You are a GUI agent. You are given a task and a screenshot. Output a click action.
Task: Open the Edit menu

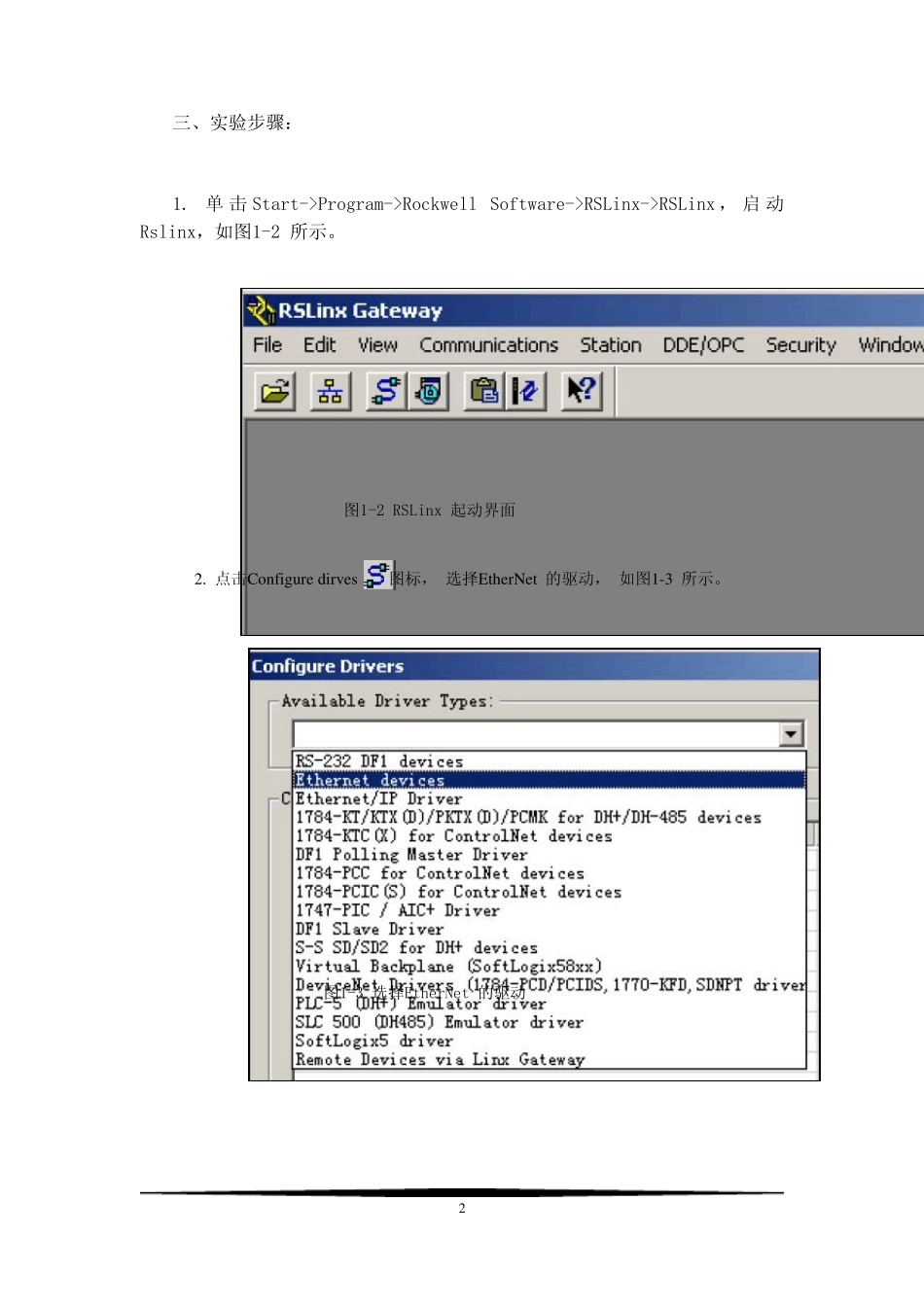(319, 345)
